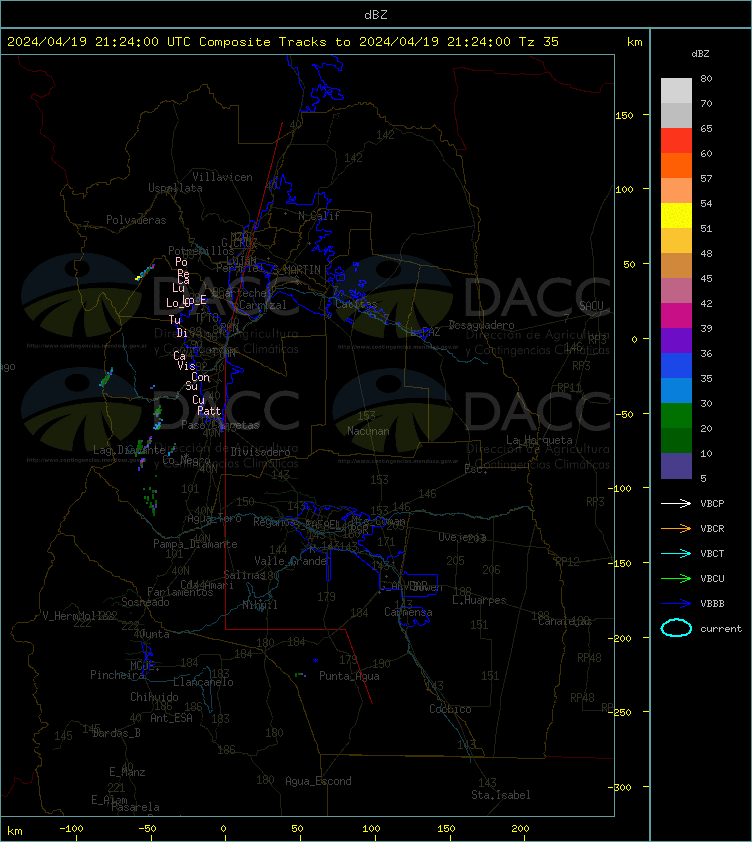Screen dimensions: 752x842
Task: Click the N_Calif map label
Action: coord(319,216)
